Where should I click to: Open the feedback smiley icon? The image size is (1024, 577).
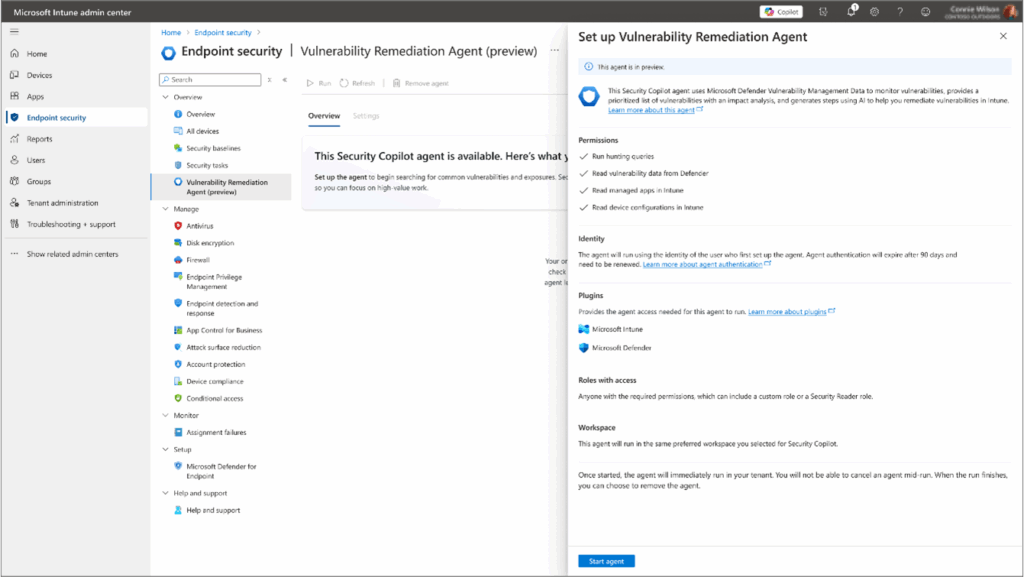click(x=925, y=12)
